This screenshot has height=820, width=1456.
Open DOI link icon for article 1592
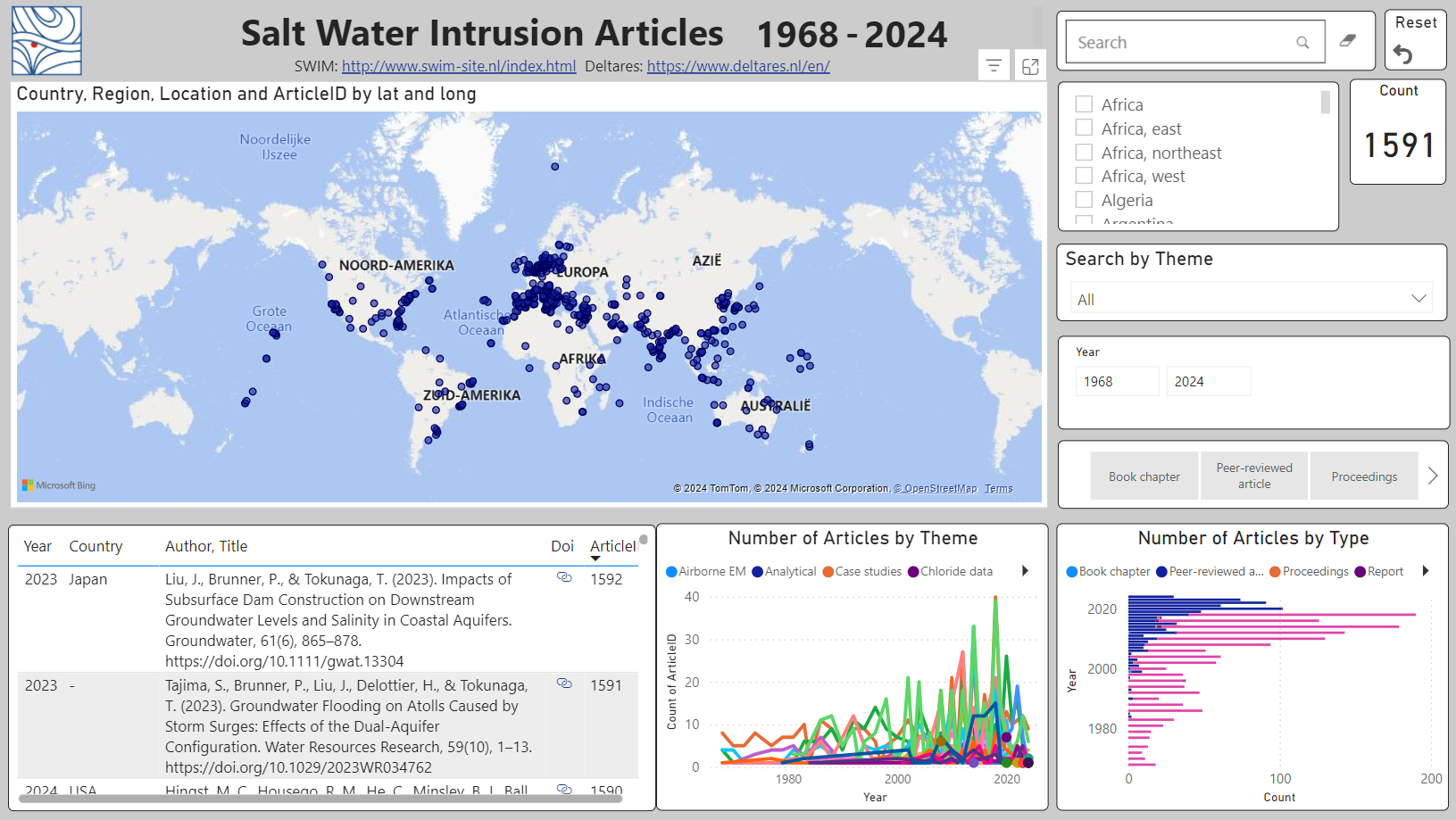point(564,577)
